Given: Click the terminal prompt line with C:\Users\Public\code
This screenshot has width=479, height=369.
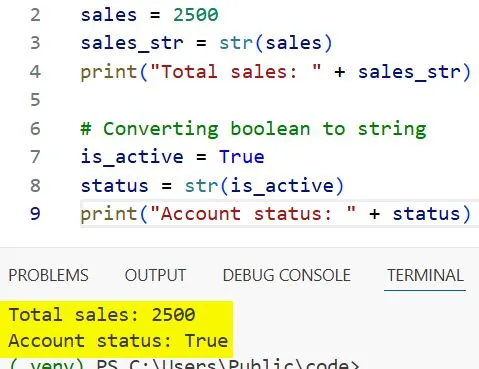Looking at the screenshot, I should pyautogui.click(x=184, y=364).
